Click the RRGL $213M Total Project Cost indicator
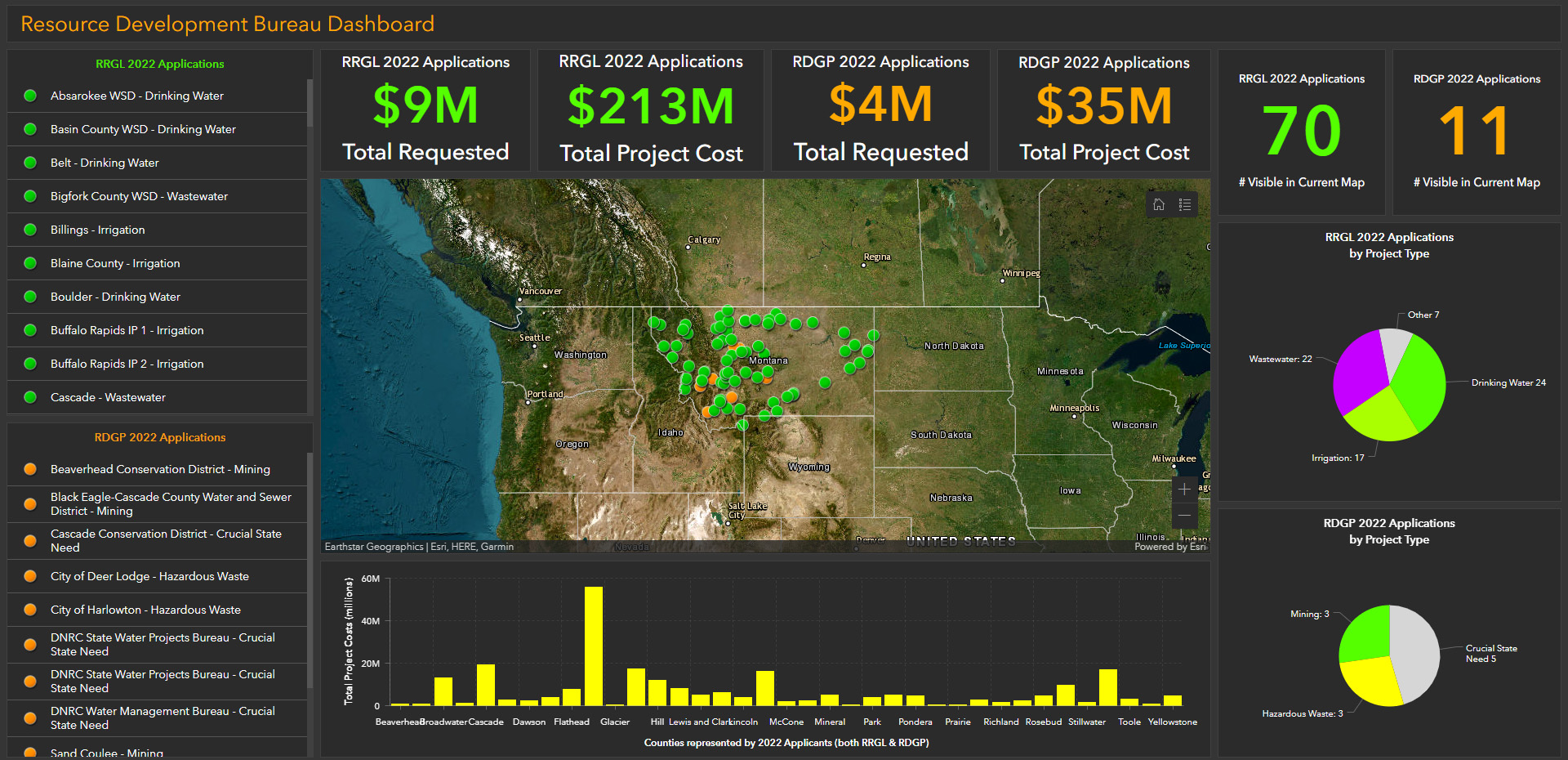The image size is (1568, 760). tap(651, 110)
